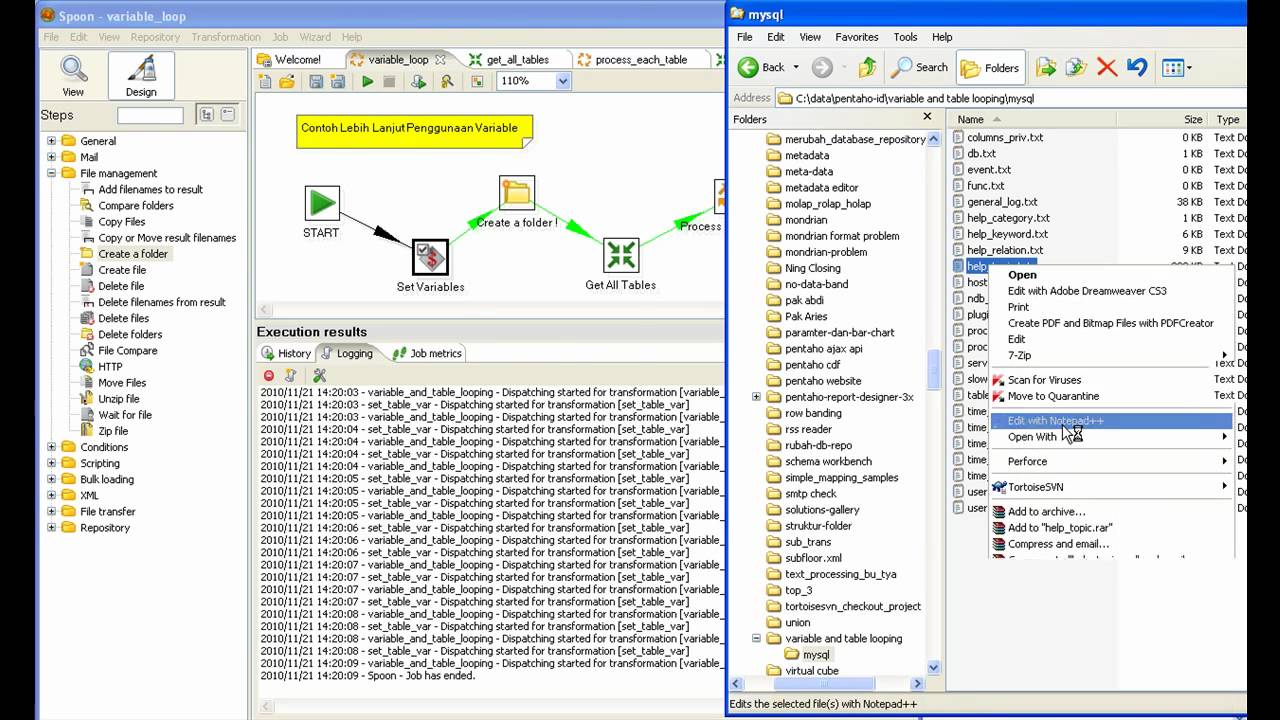Click the Explore database icon in toolbar
Viewport: 1280px width, 720px height.
[447, 82]
